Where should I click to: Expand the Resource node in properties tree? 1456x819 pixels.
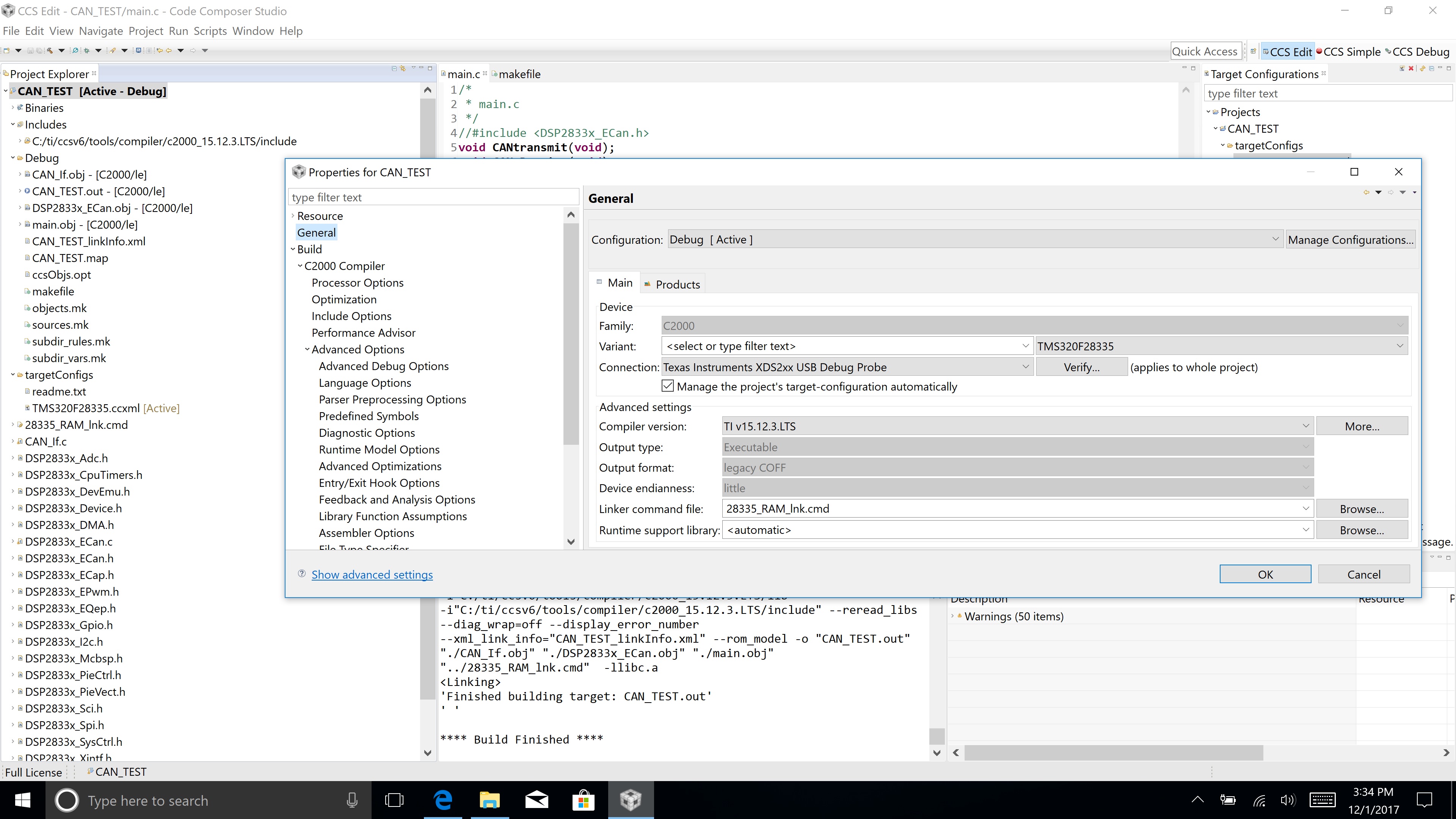(x=293, y=216)
